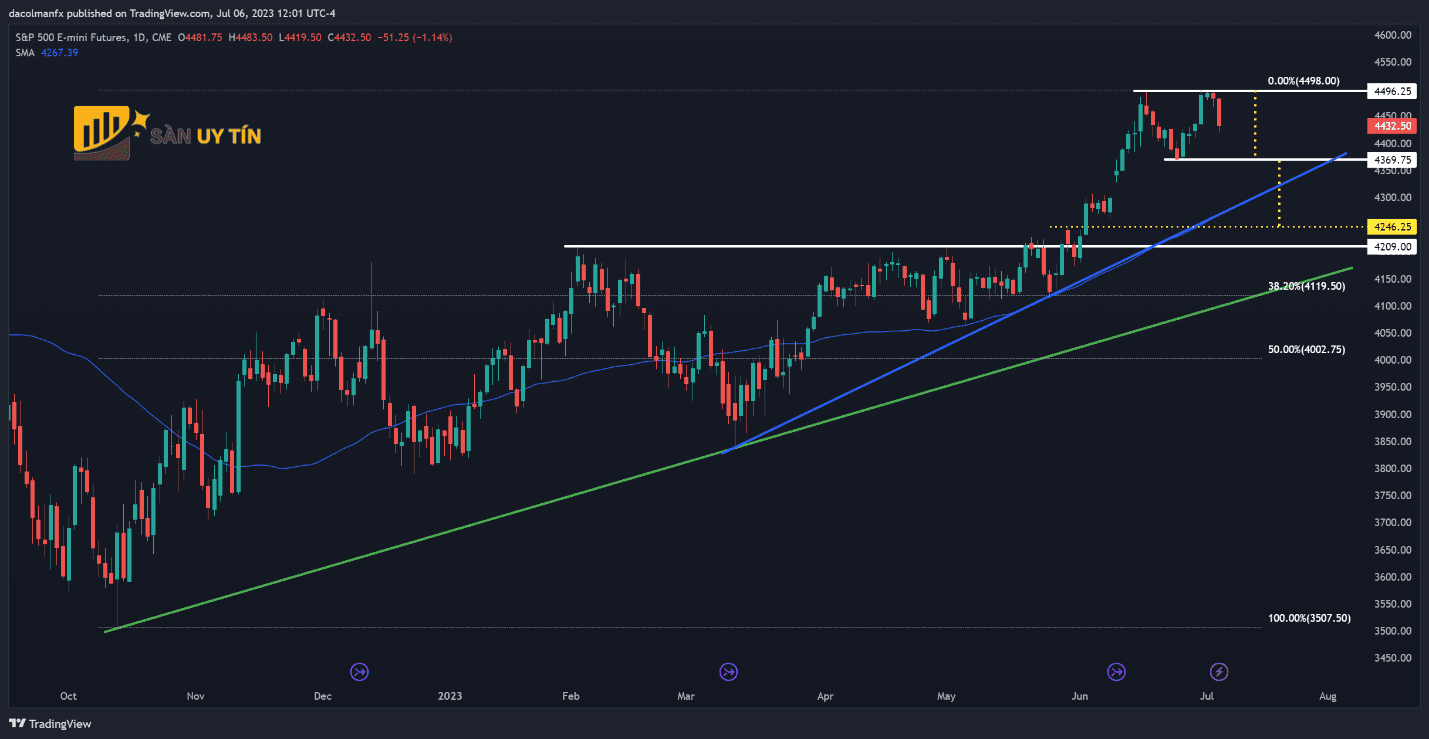Click the TradingView logo at bottom
The image size is (1429, 739).
point(50,724)
